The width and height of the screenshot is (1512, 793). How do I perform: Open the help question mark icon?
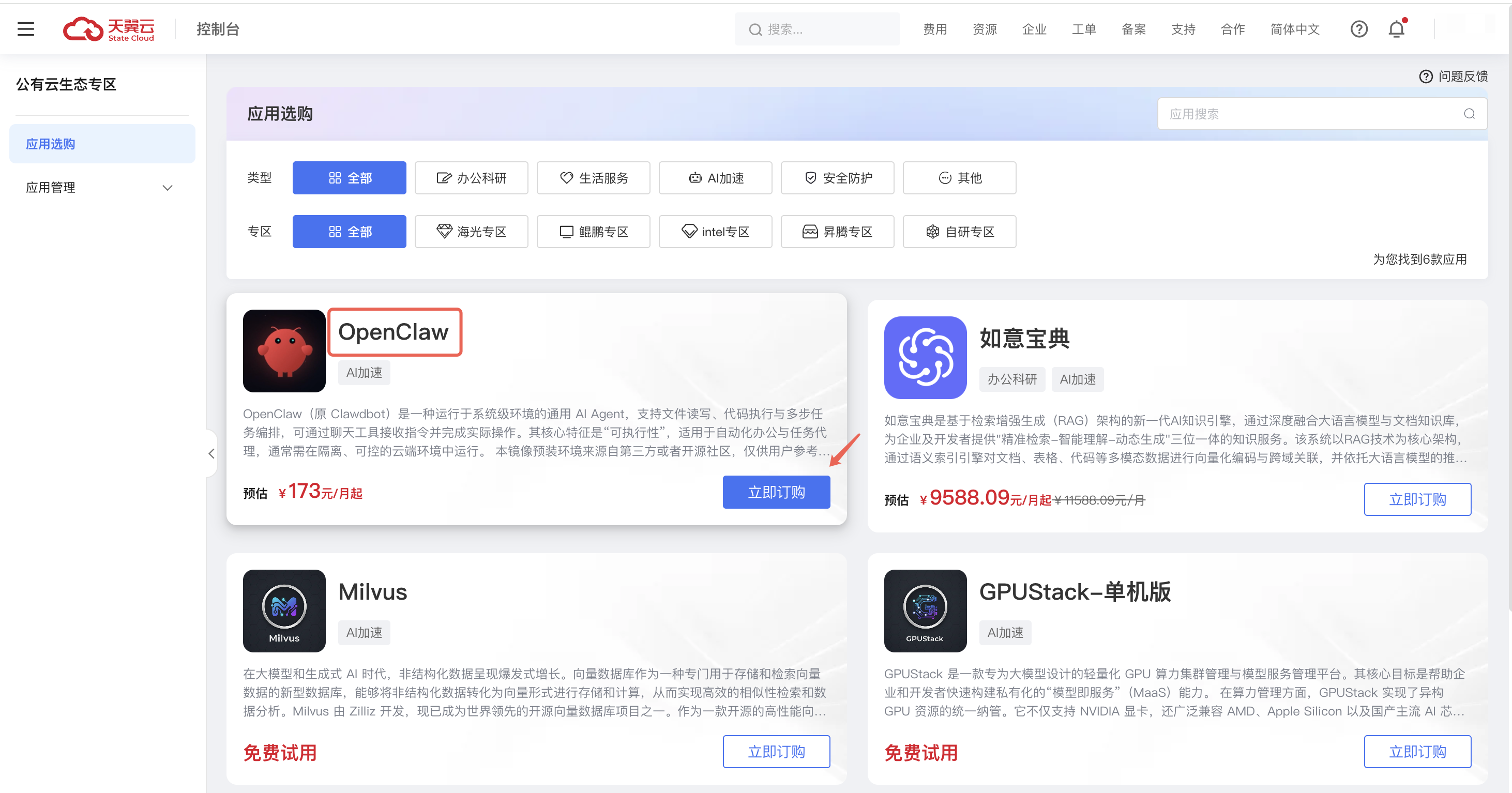click(1359, 29)
